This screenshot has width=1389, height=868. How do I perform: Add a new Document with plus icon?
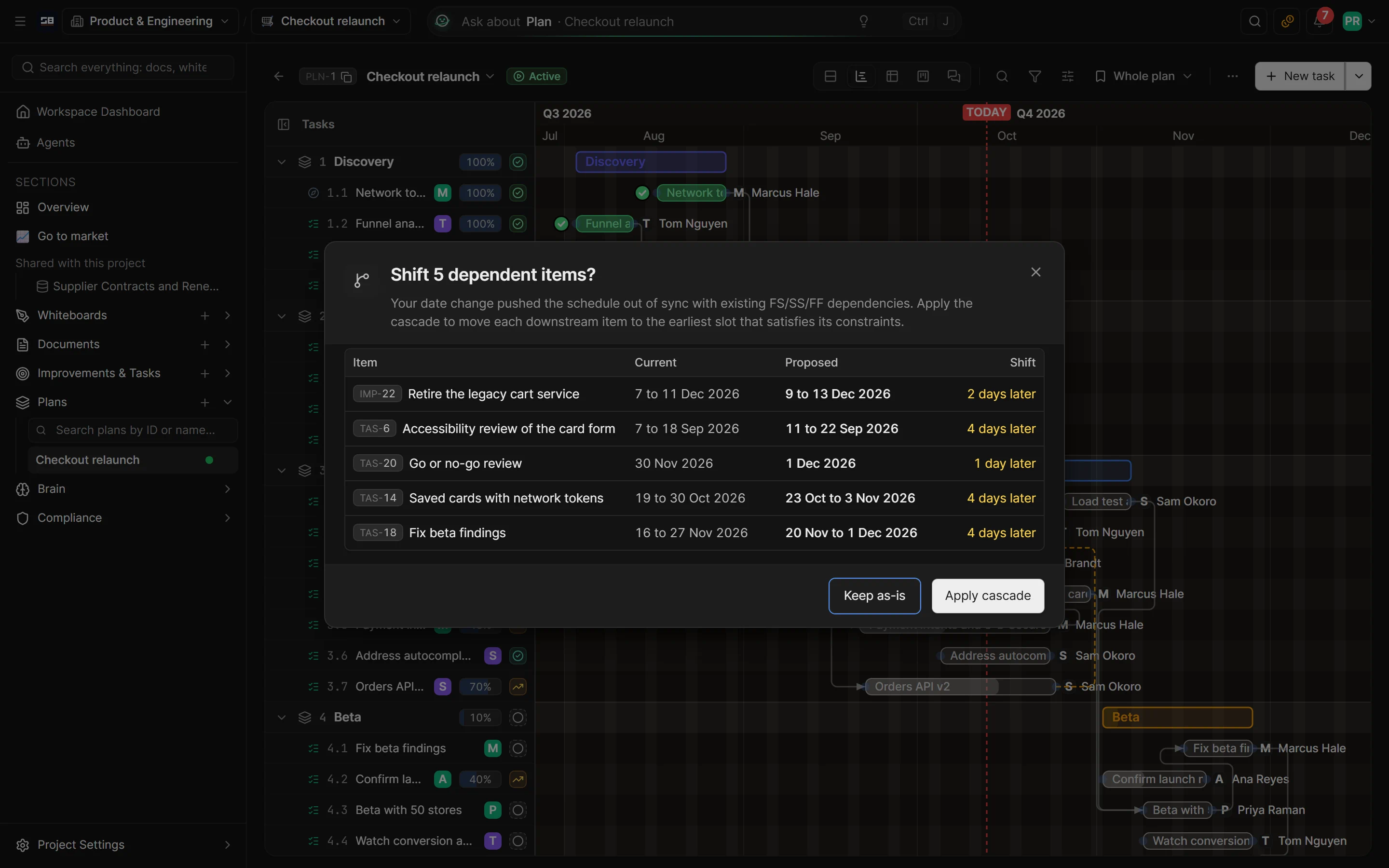coord(205,344)
